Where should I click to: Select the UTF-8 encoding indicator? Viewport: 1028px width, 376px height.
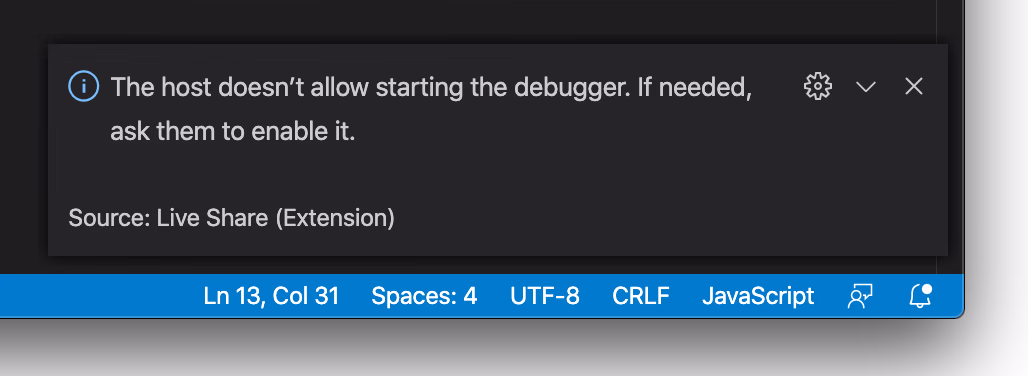tap(545, 296)
